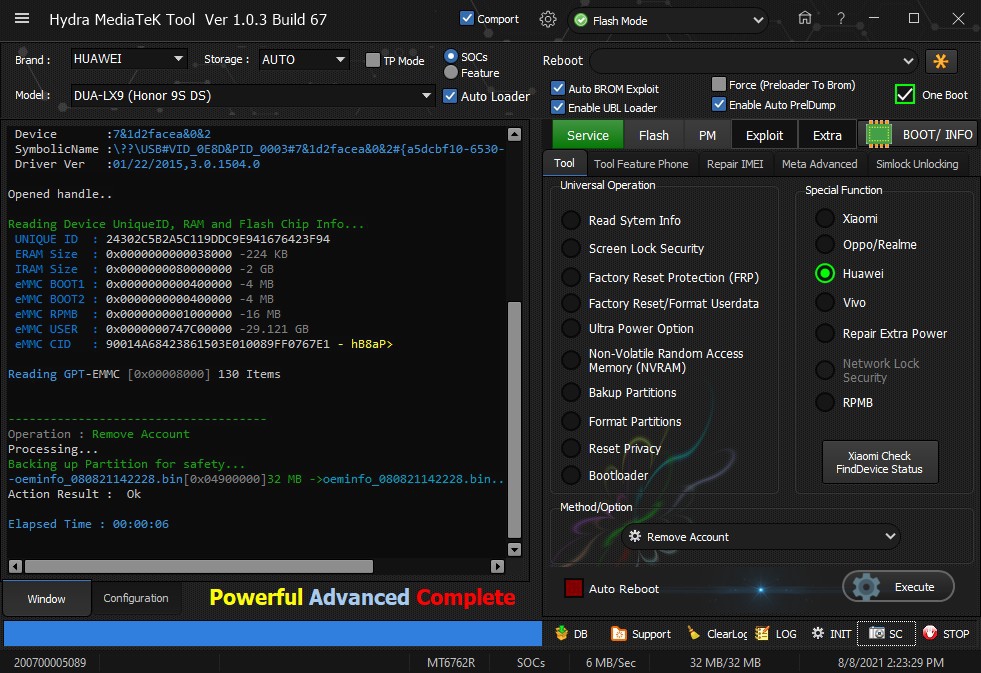
Task: Click the home icon in title bar
Action: click(x=805, y=18)
